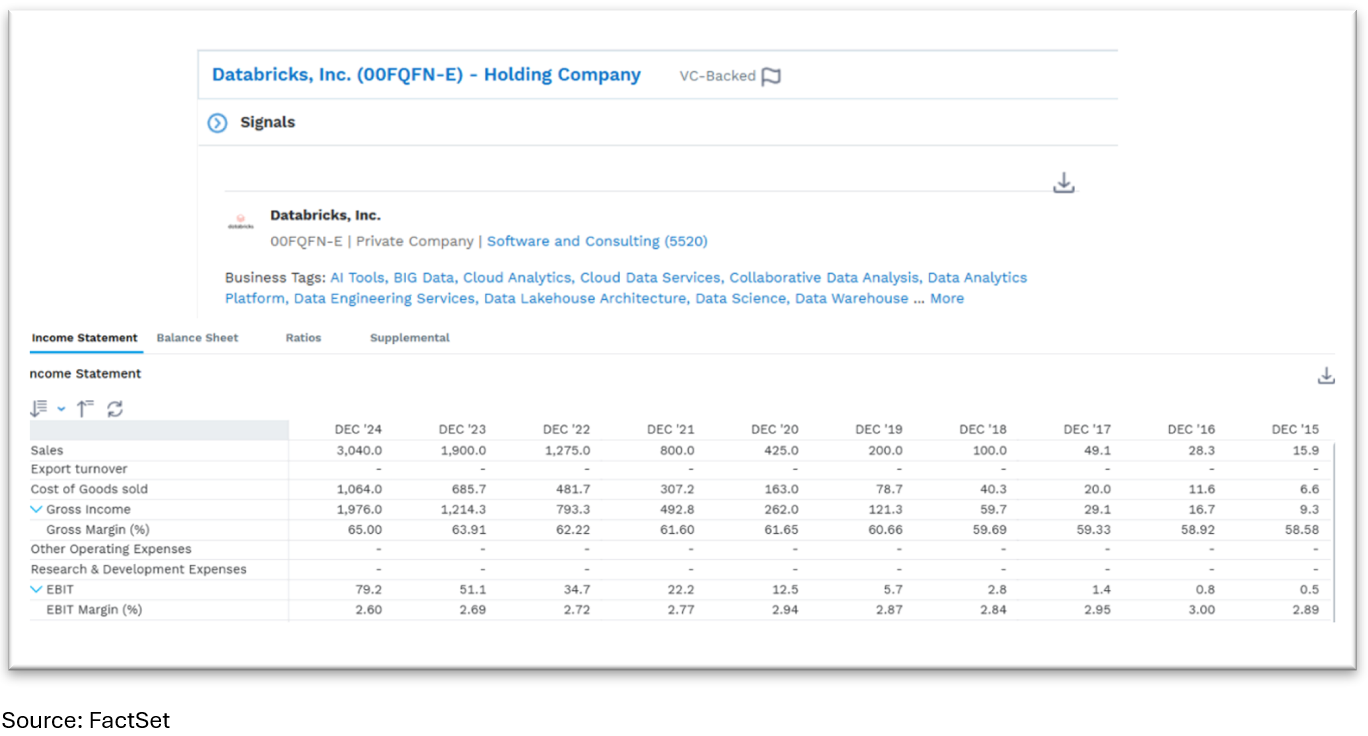This screenshot has height=736, width=1368.
Task: Click the Databricks, Inc. company name heading
Action: click(325, 215)
